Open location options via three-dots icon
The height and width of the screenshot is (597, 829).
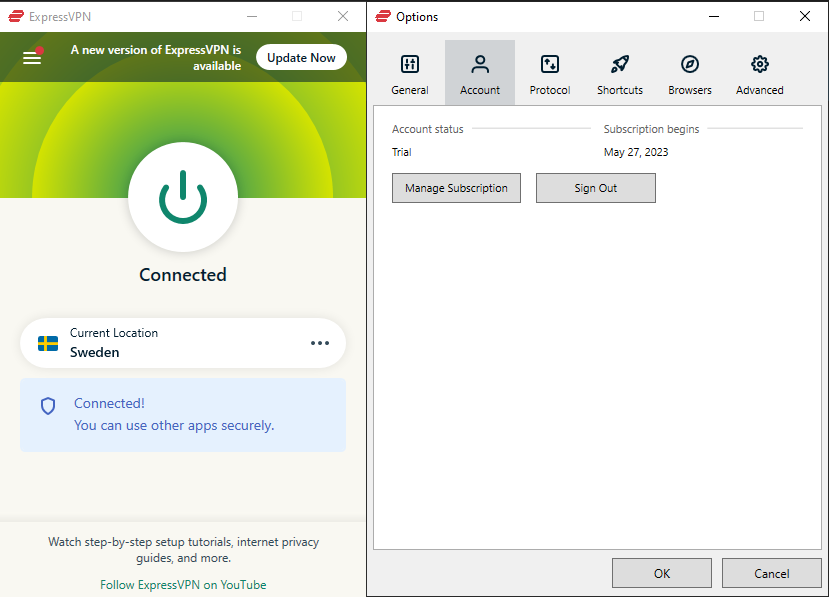[320, 343]
